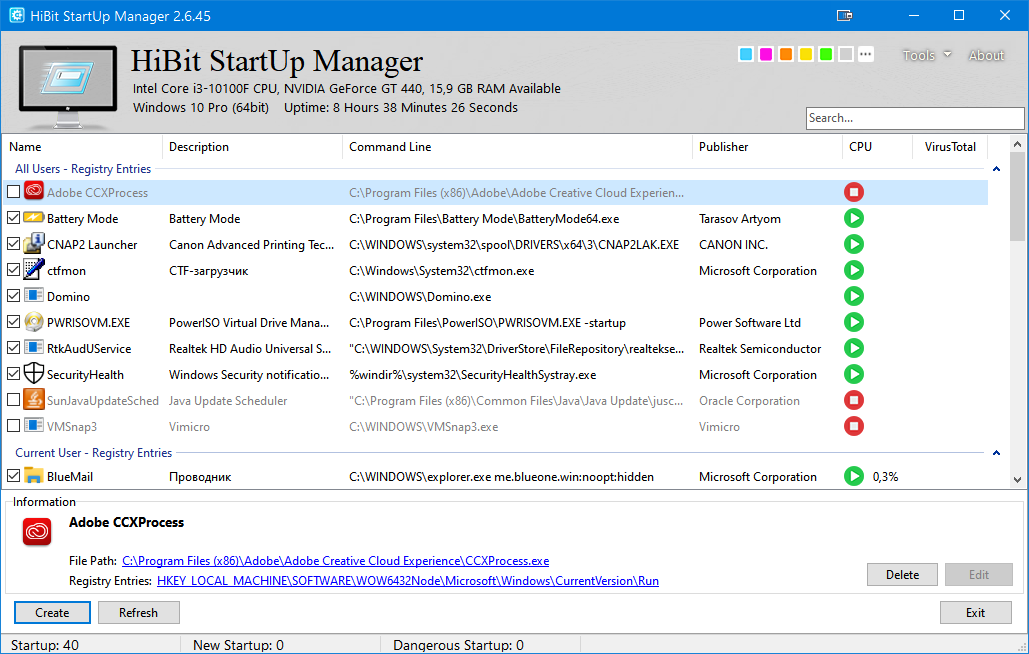Screen dimensions: 1029x654
Task: Sort by the Description column header
Action: tap(253, 147)
